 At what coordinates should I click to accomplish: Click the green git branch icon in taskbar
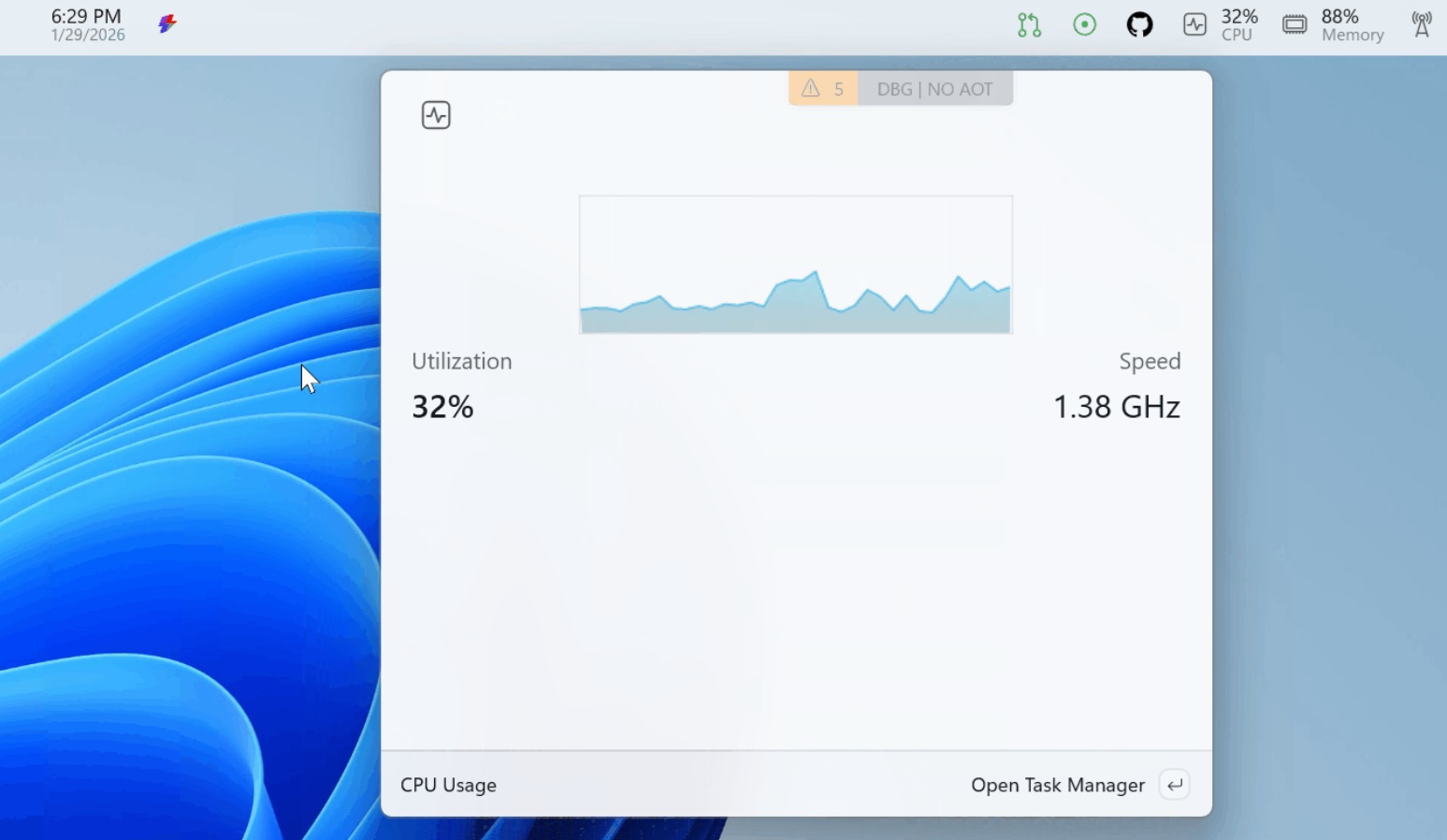[1029, 24]
